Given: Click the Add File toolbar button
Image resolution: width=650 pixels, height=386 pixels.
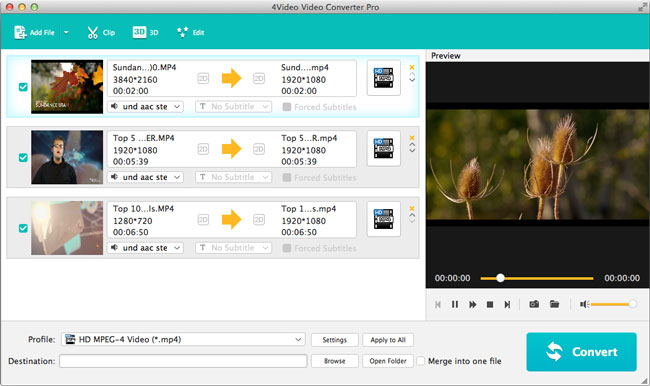Looking at the screenshot, I should click(34, 32).
